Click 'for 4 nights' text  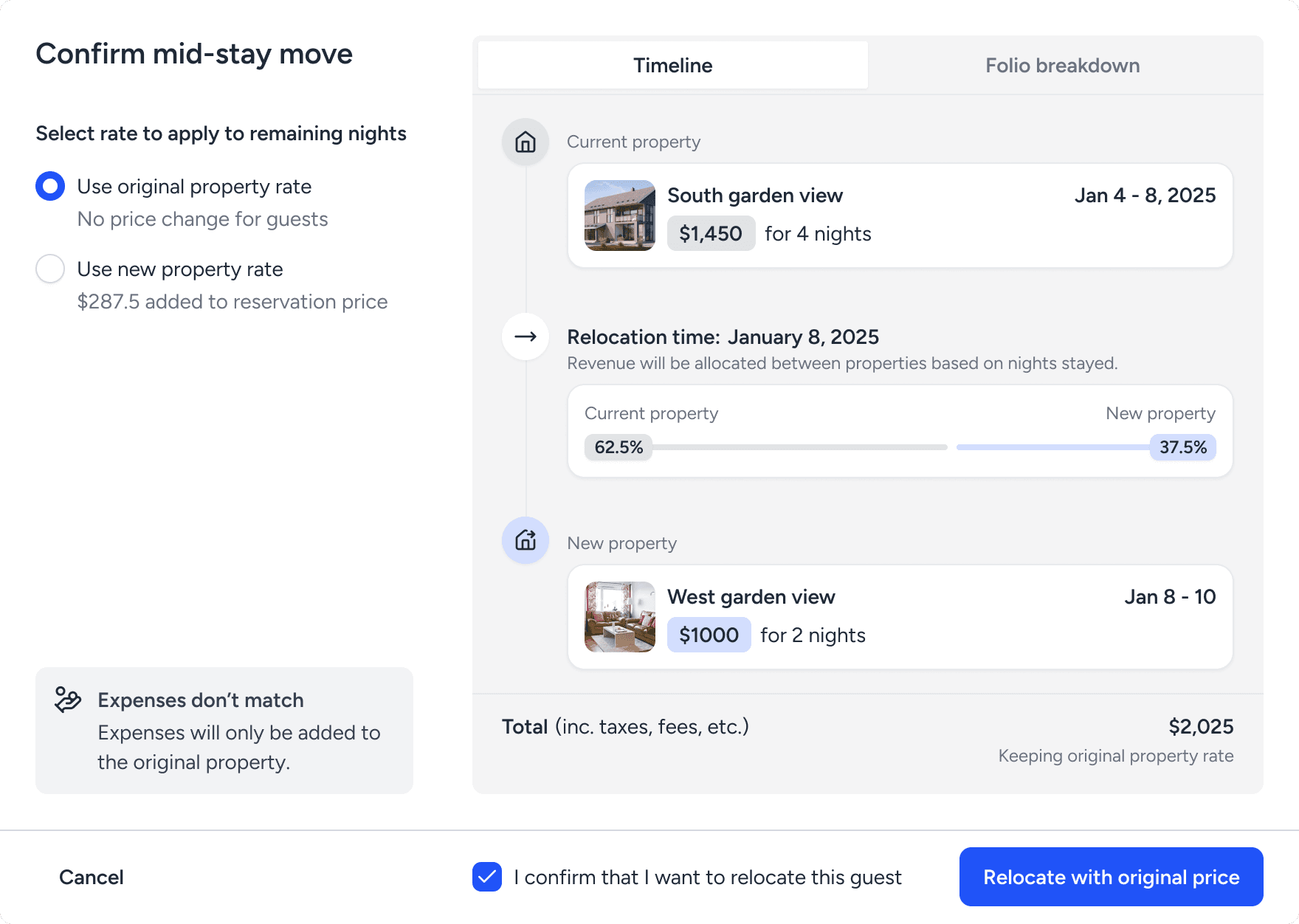(x=818, y=234)
